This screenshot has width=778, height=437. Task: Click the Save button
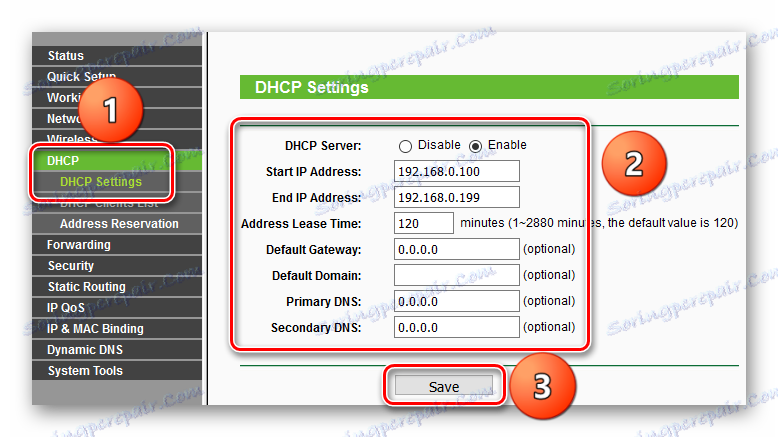tap(444, 386)
